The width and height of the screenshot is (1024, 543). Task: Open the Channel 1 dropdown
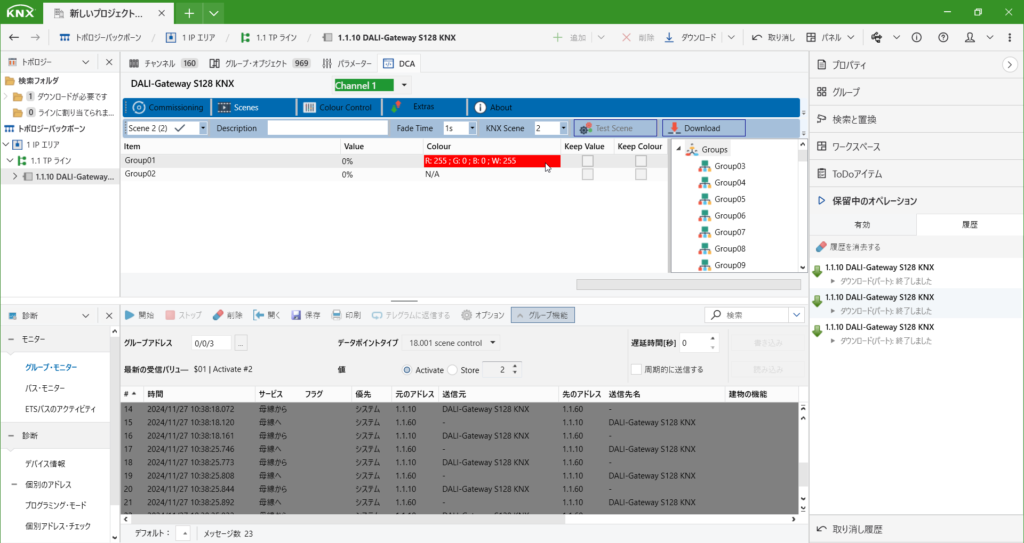coord(404,86)
